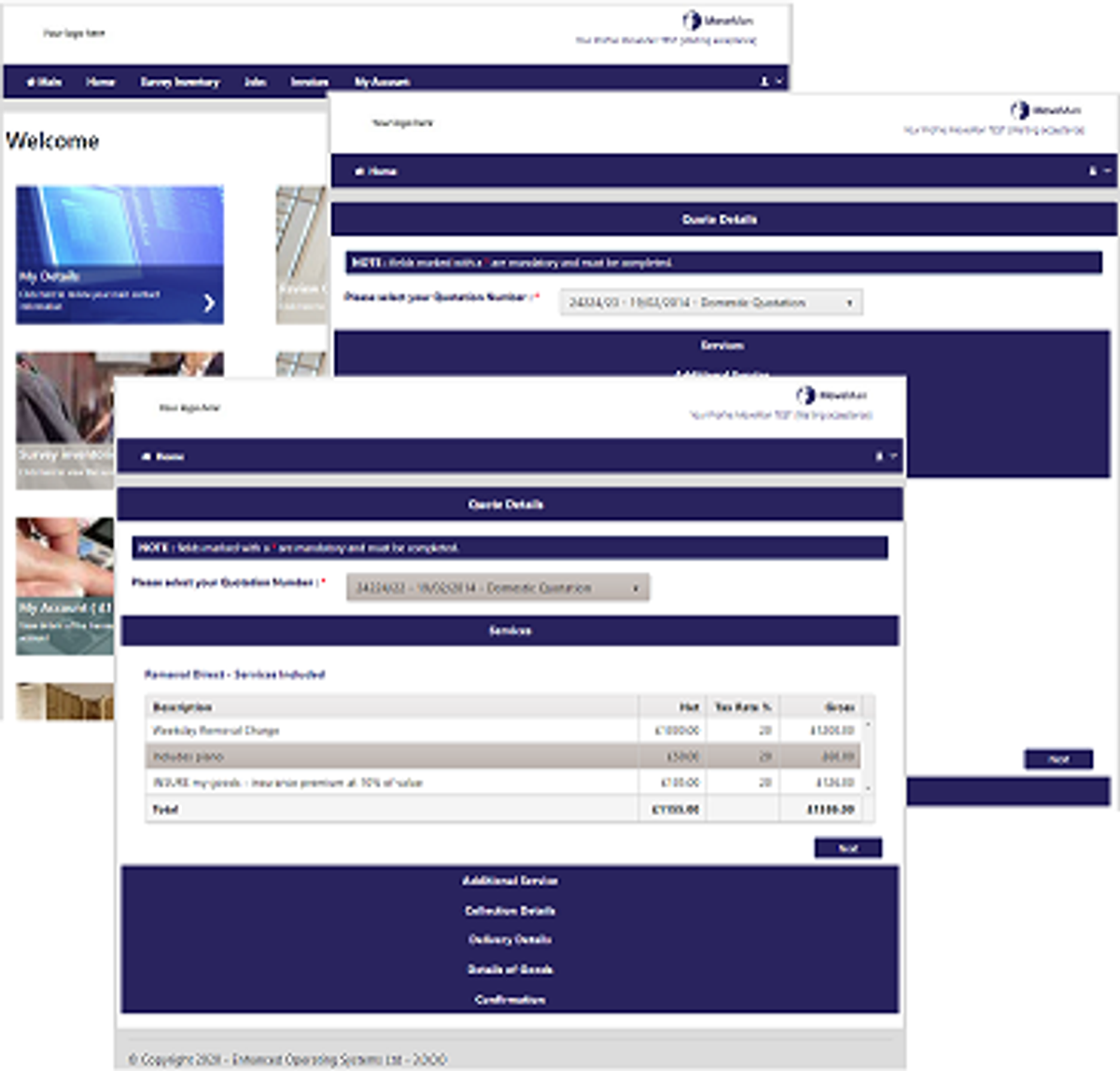Select 'Weekday Removal Charge' table row

(x=504, y=730)
